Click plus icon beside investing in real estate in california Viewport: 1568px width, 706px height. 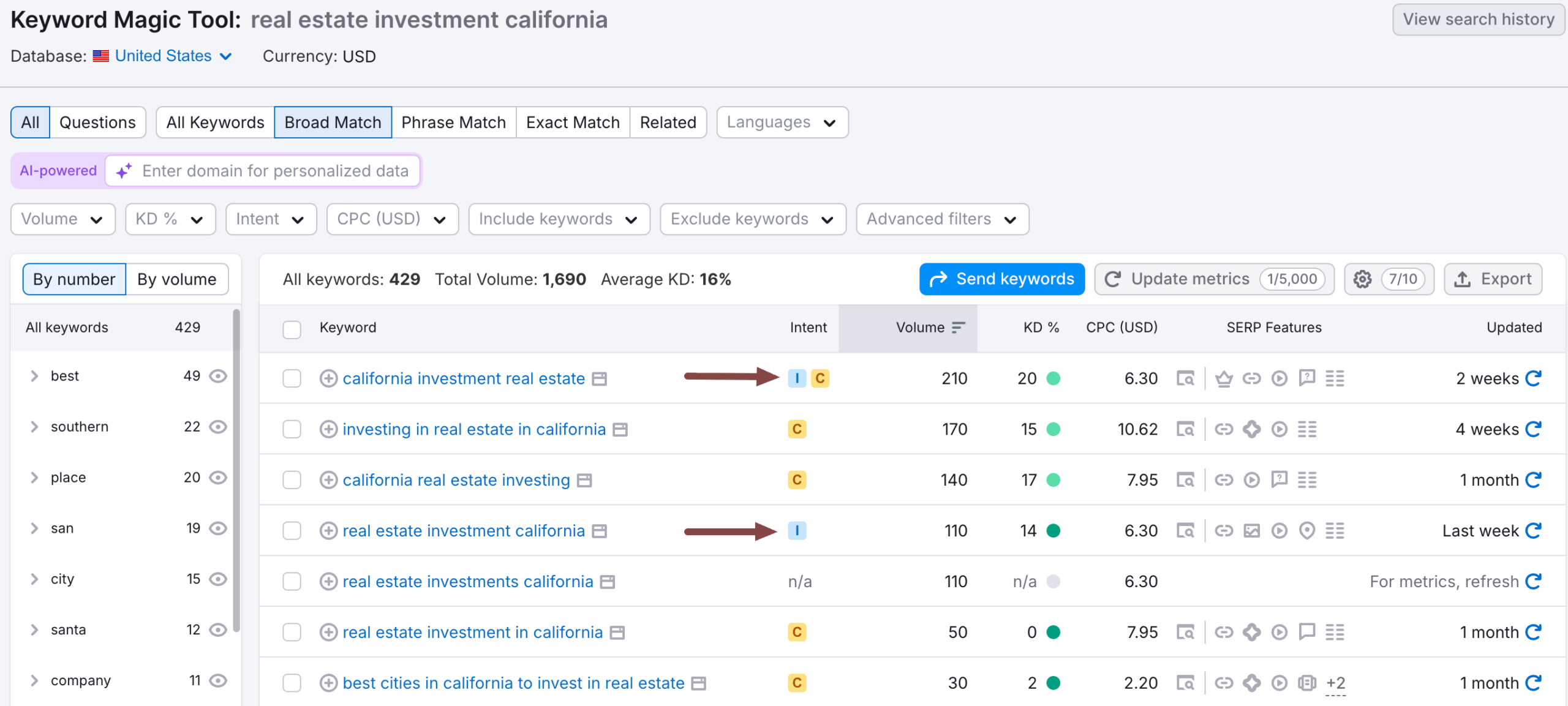pos(328,429)
